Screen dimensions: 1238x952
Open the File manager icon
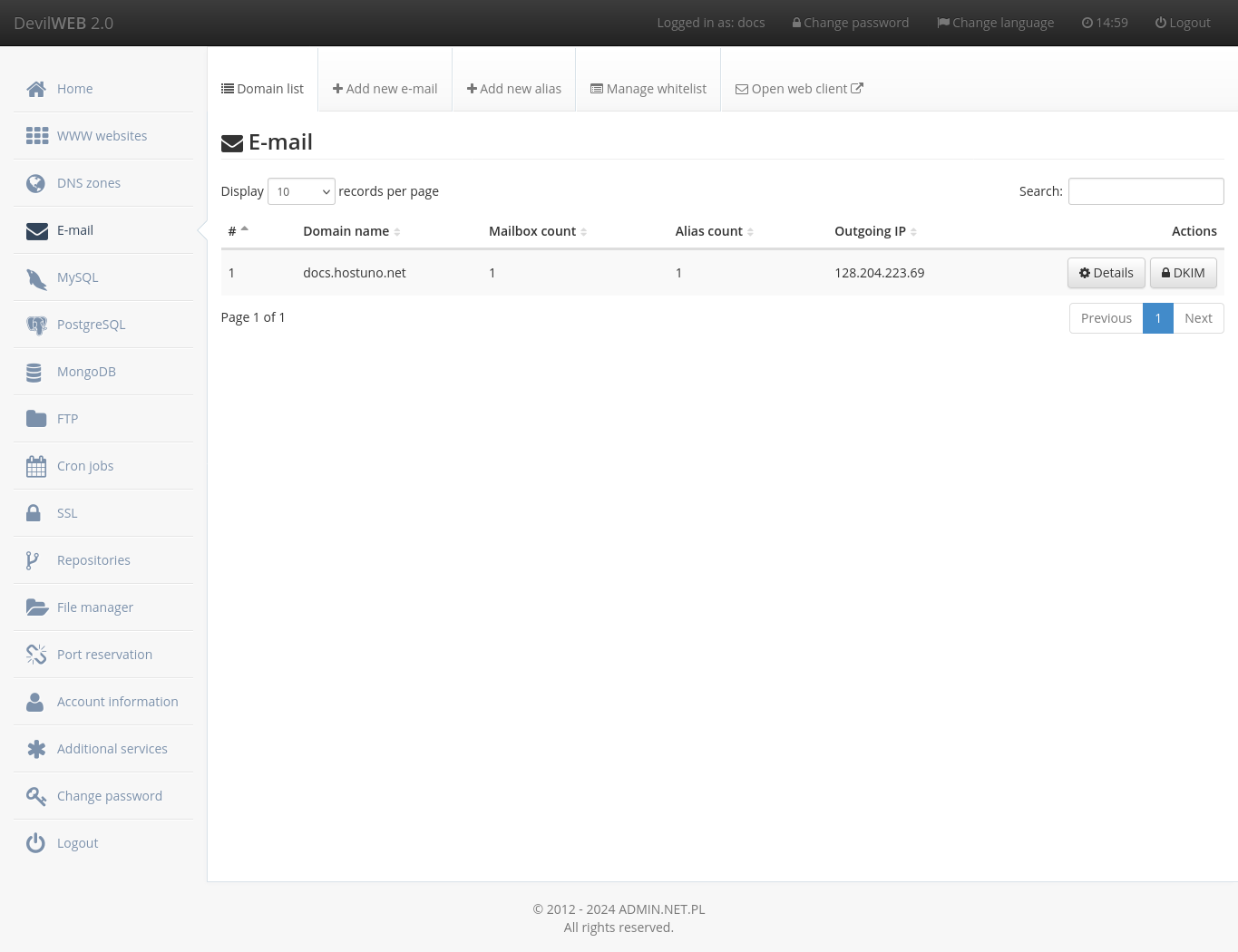coord(37,607)
